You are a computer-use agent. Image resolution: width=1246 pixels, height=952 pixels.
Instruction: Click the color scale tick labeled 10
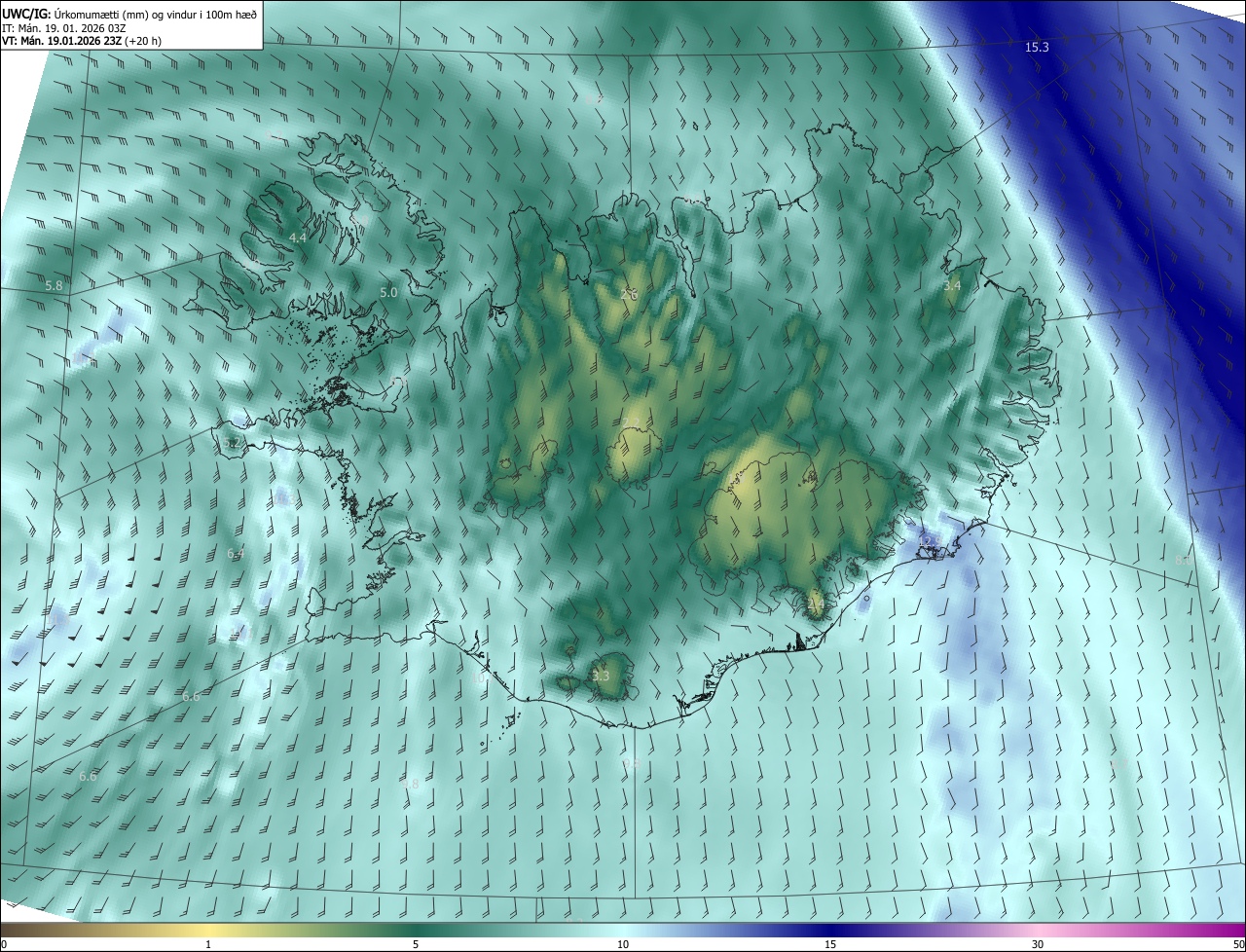(x=623, y=944)
